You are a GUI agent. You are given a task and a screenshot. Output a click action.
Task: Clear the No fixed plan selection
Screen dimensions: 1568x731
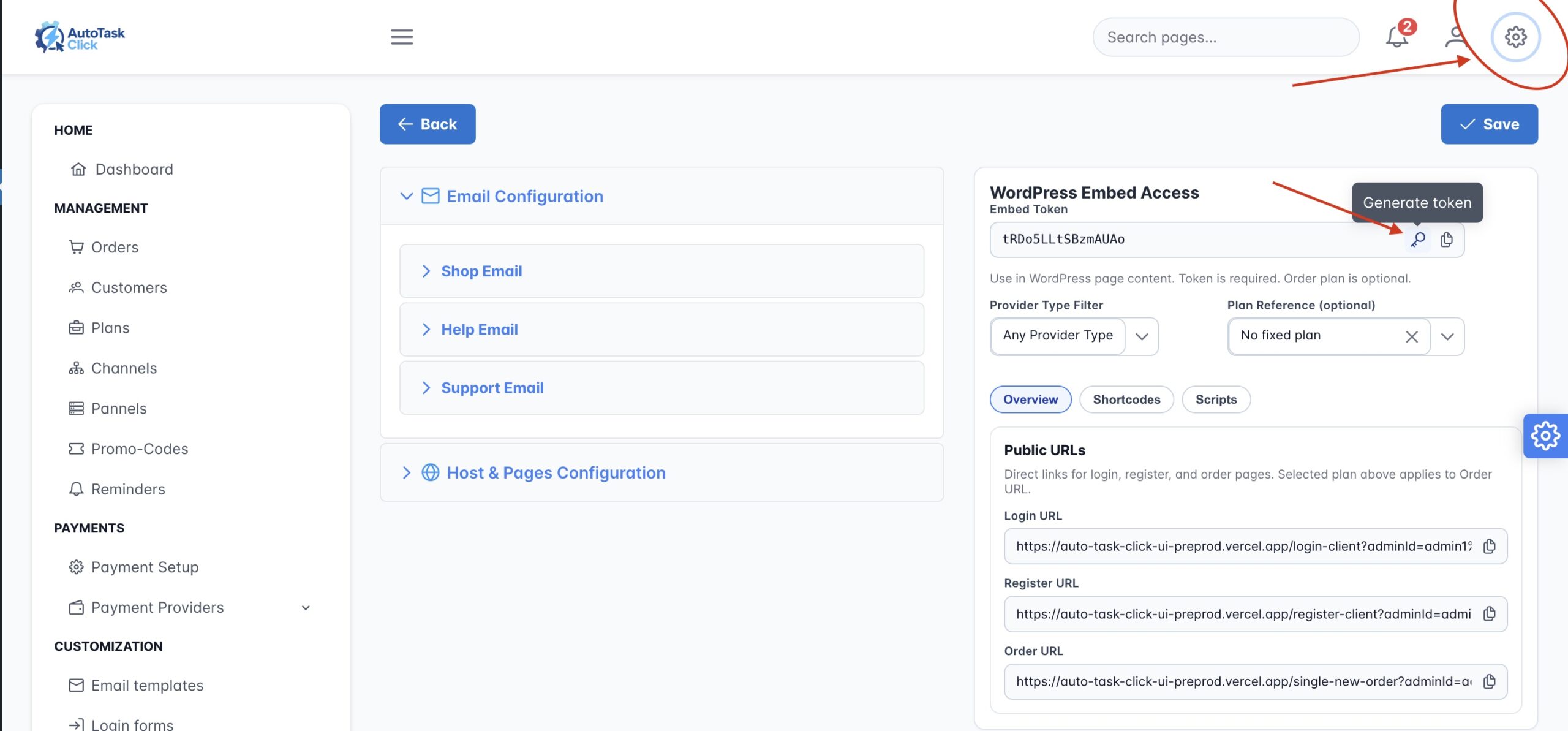tap(1412, 336)
